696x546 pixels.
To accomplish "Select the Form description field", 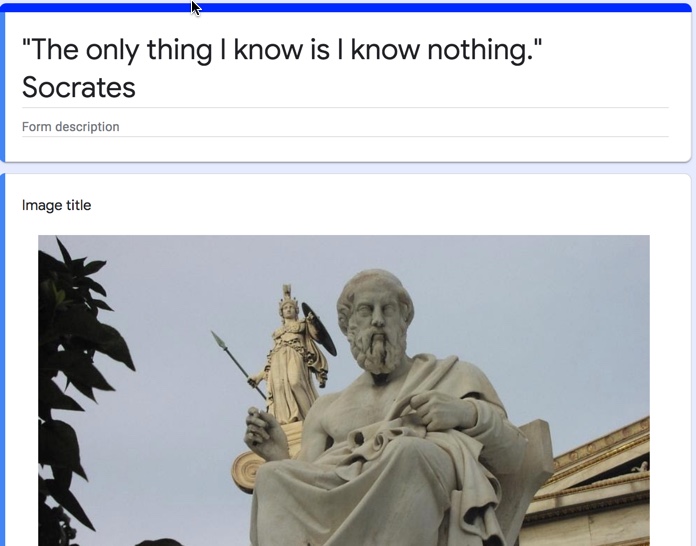I will [x=345, y=127].
